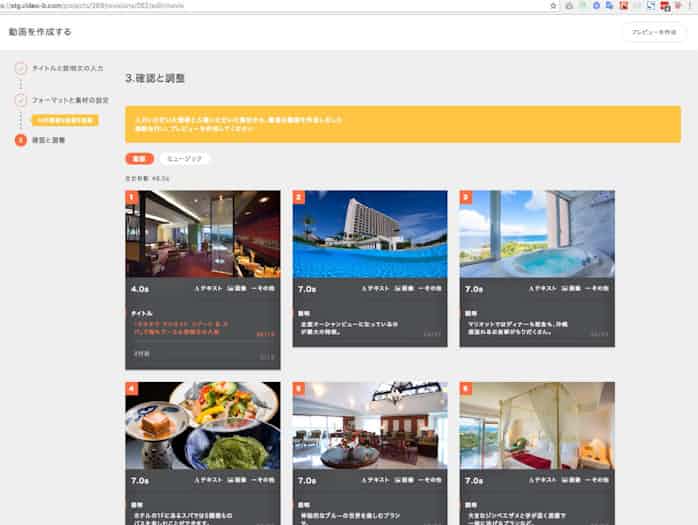The image size is (698, 525).
Task: Click the プレビューを作成 preview button
Action: [654, 32]
